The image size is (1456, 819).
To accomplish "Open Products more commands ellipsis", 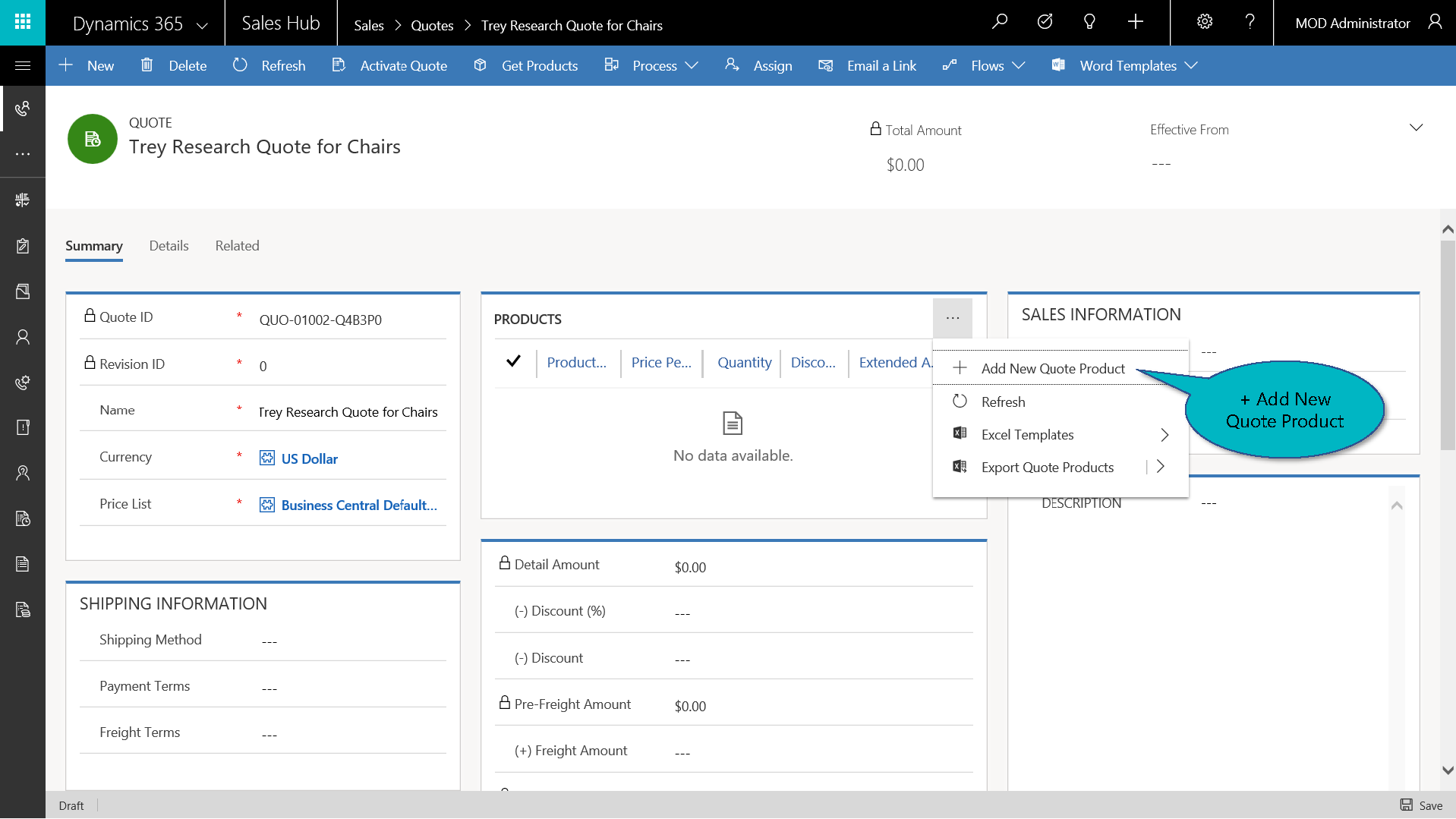I will click(x=952, y=318).
